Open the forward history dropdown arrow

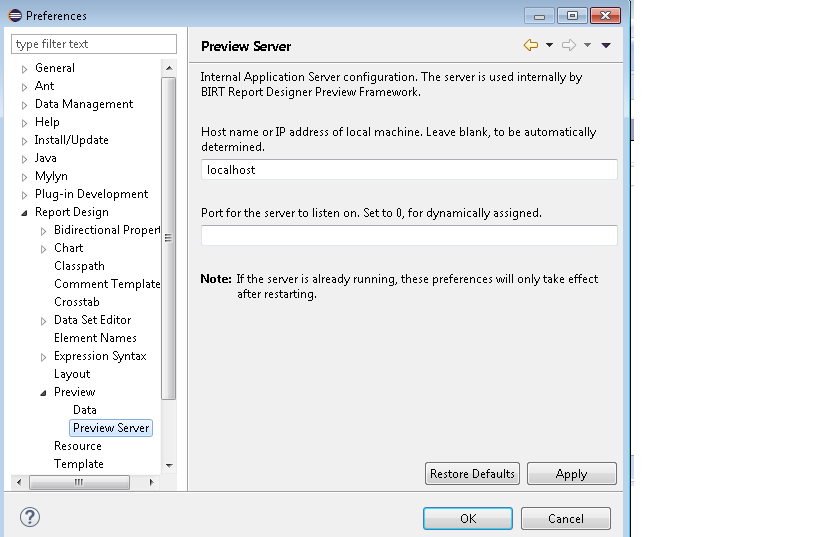coord(588,45)
